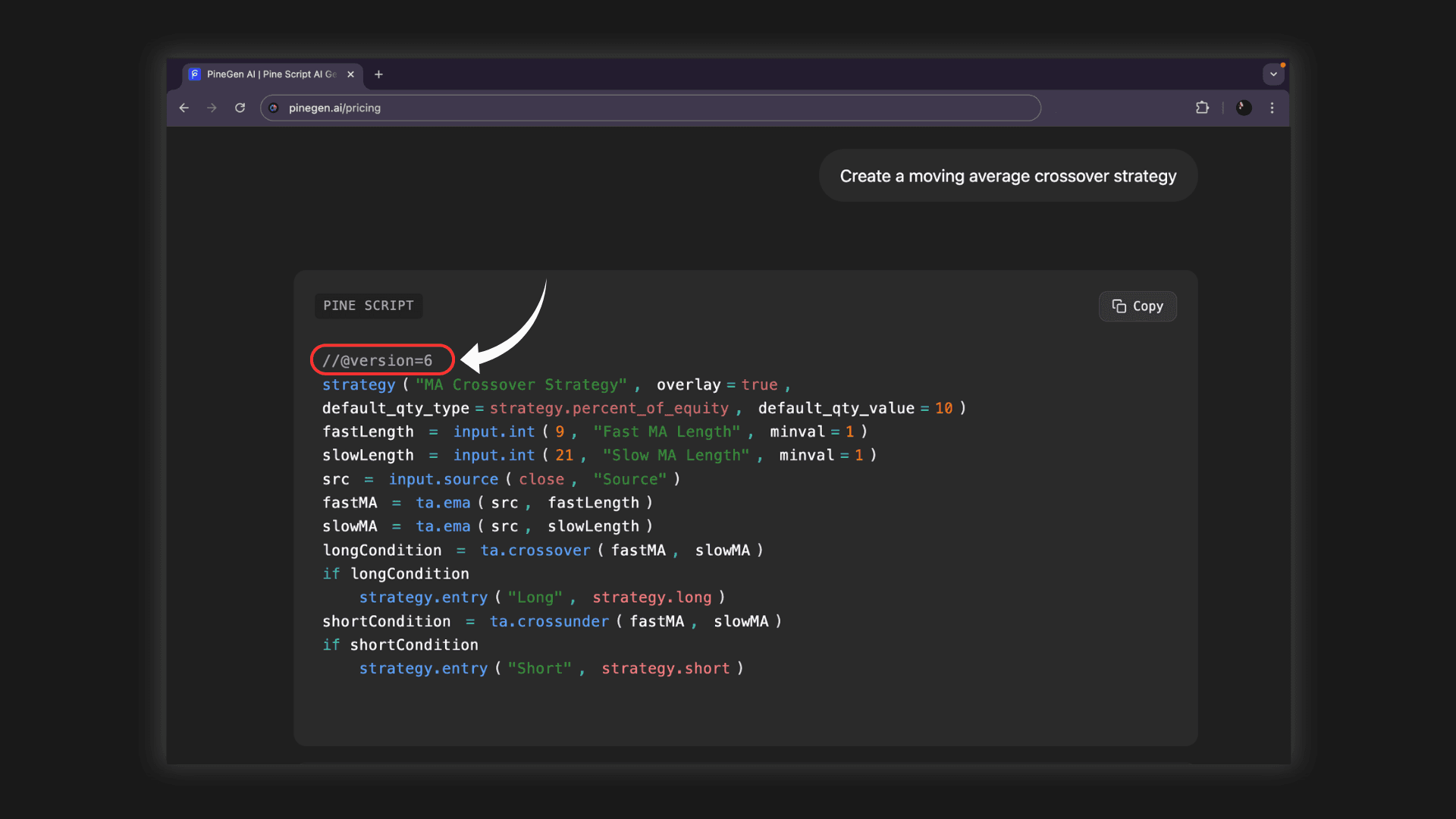Reload the page with refresh icon

(x=240, y=108)
